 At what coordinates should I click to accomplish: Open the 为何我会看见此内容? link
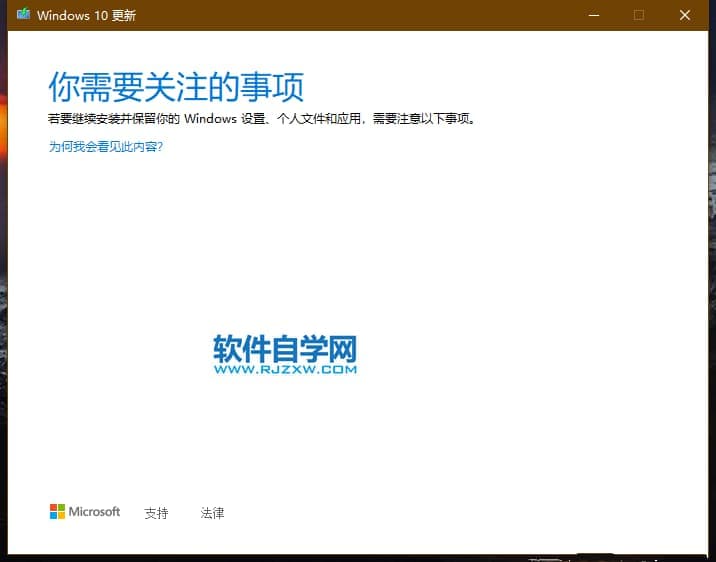pos(105,146)
